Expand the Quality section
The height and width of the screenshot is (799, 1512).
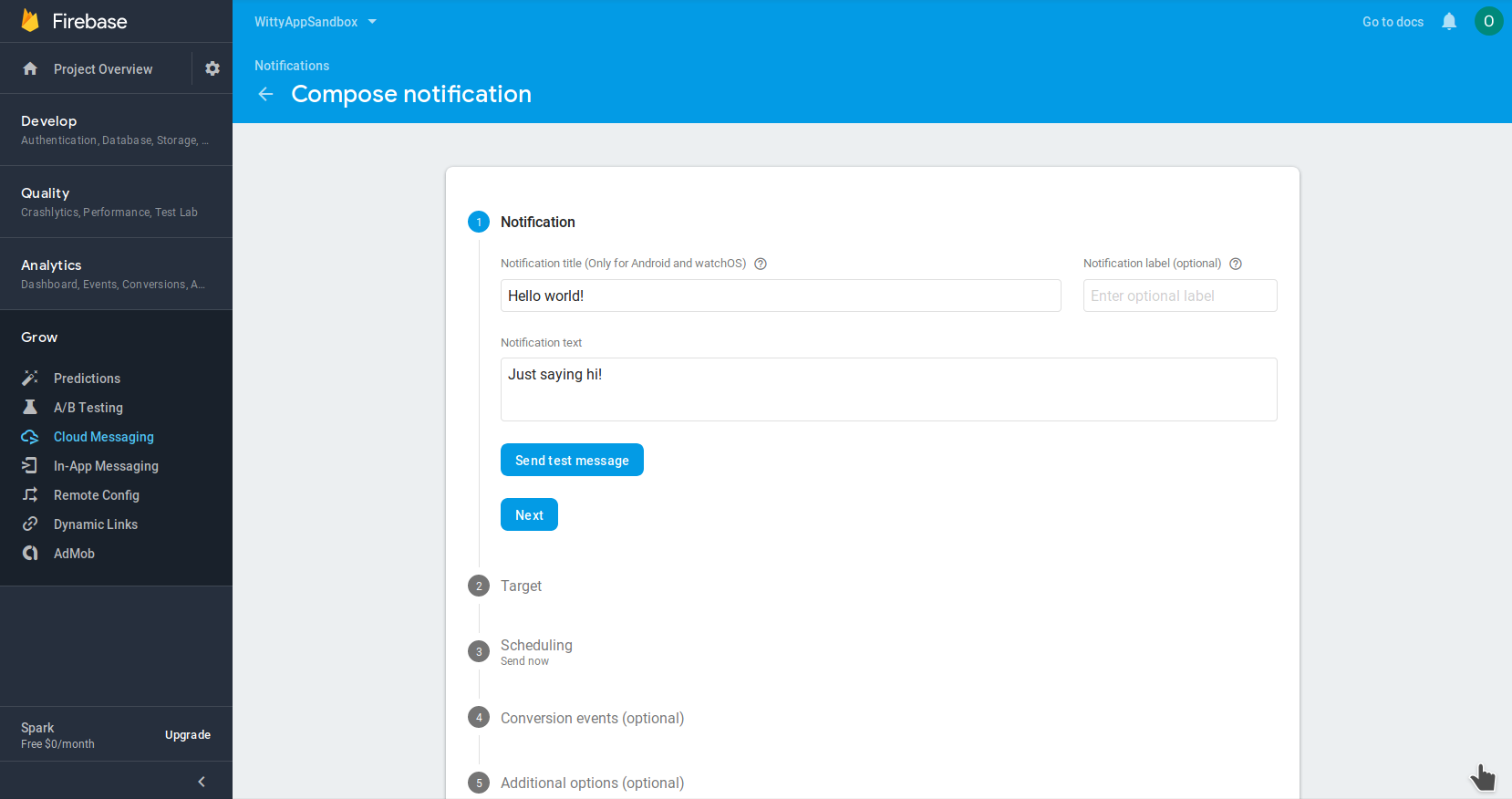(116, 202)
